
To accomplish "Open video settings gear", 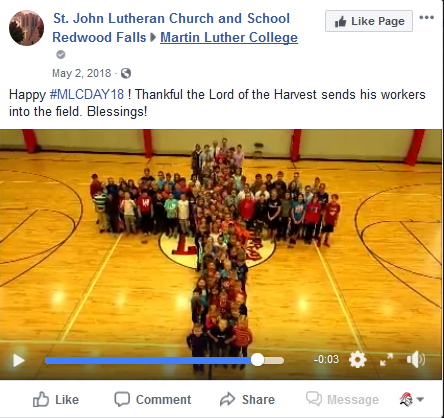I will [x=358, y=360].
